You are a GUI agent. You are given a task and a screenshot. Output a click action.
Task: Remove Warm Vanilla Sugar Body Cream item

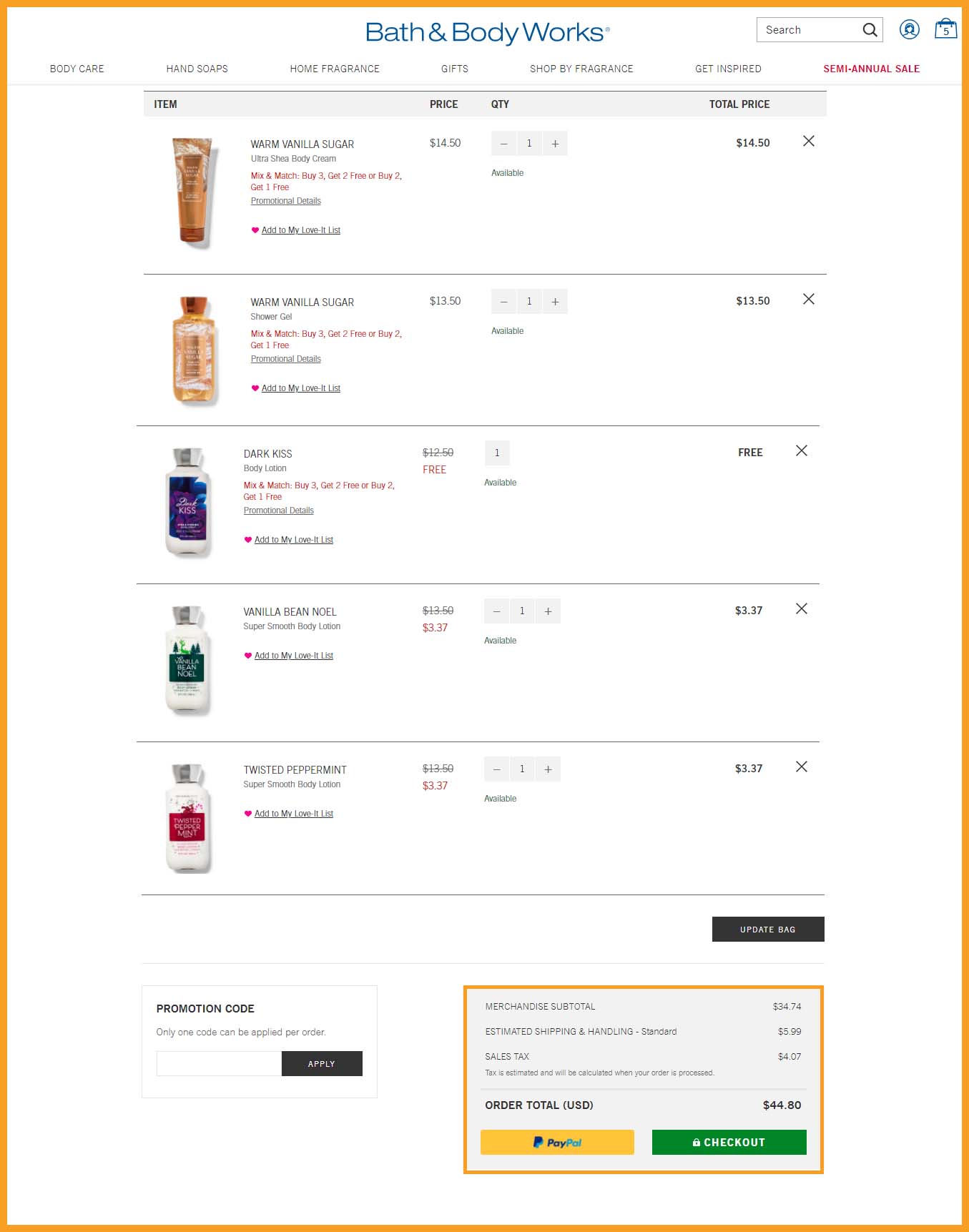tap(809, 142)
